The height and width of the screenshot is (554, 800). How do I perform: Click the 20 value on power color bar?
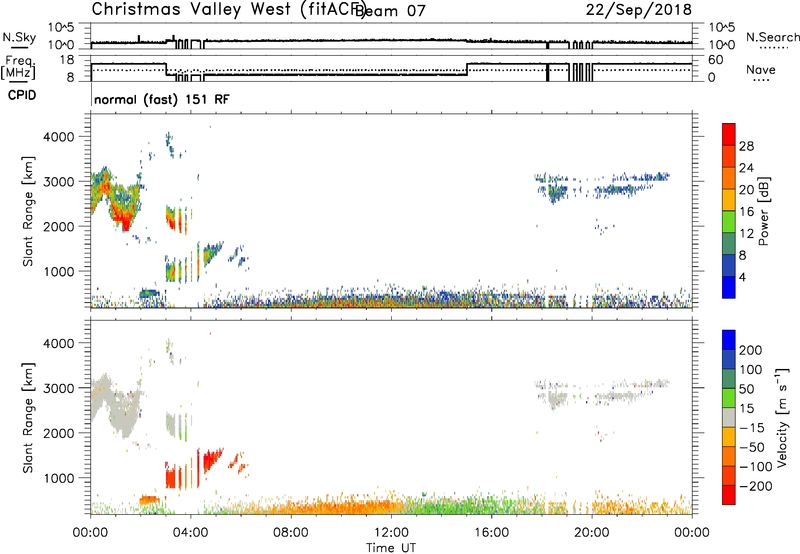[746, 190]
